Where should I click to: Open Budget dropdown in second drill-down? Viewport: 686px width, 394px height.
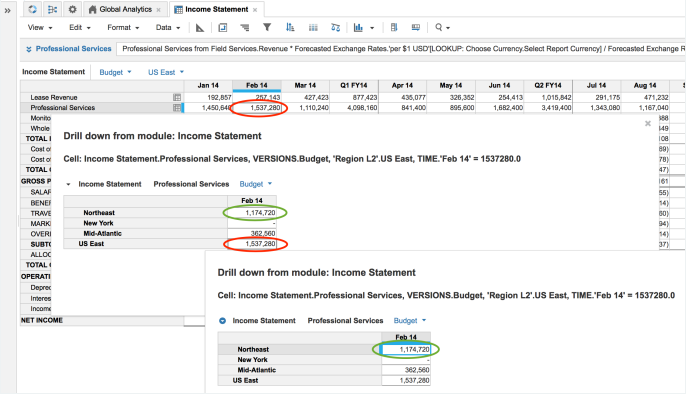(410, 321)
